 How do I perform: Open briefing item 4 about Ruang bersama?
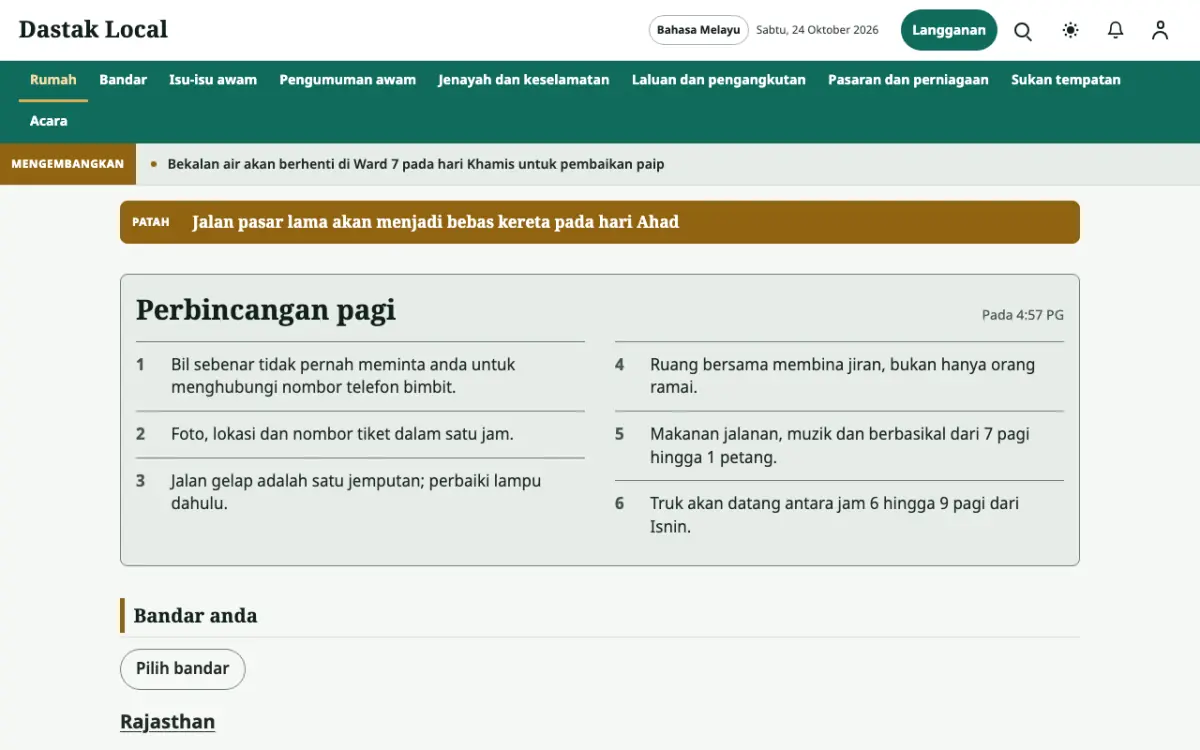pos(839,376)
